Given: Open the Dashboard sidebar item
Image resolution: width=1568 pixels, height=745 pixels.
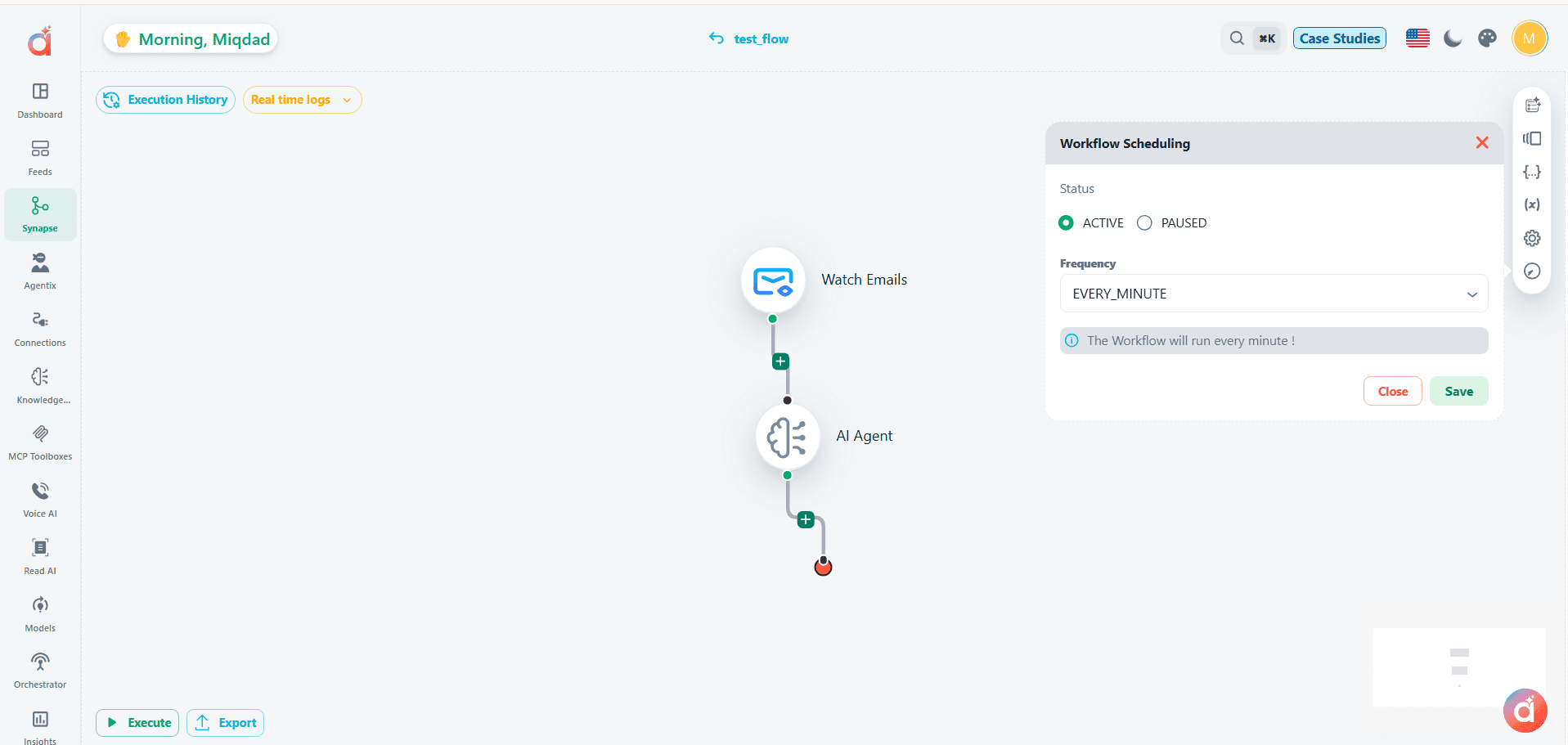Looking at the screenshot, I should [x=40, y=101].
